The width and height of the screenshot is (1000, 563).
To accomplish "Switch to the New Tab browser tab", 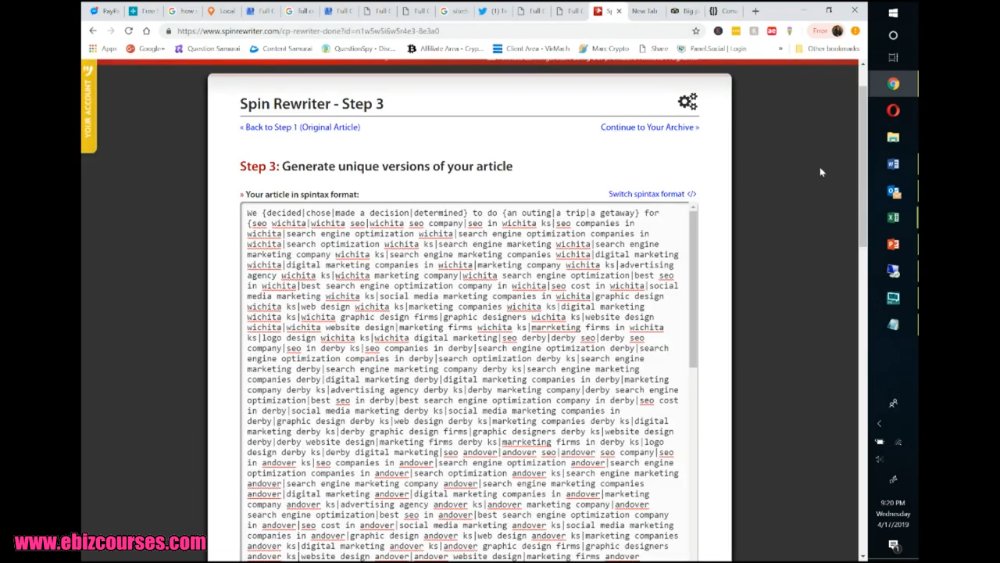I will pyautogui.click(x=644, y=11).
